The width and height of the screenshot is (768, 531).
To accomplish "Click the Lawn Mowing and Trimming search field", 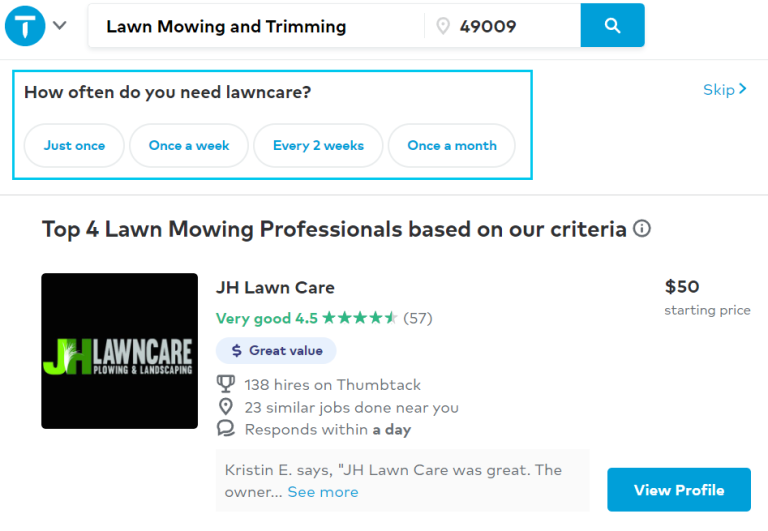I will coord(256,26).
